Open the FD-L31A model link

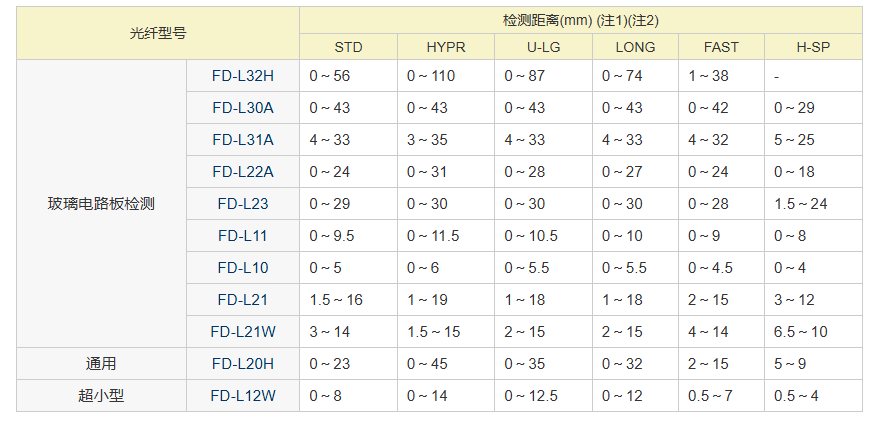coord(243,140)
